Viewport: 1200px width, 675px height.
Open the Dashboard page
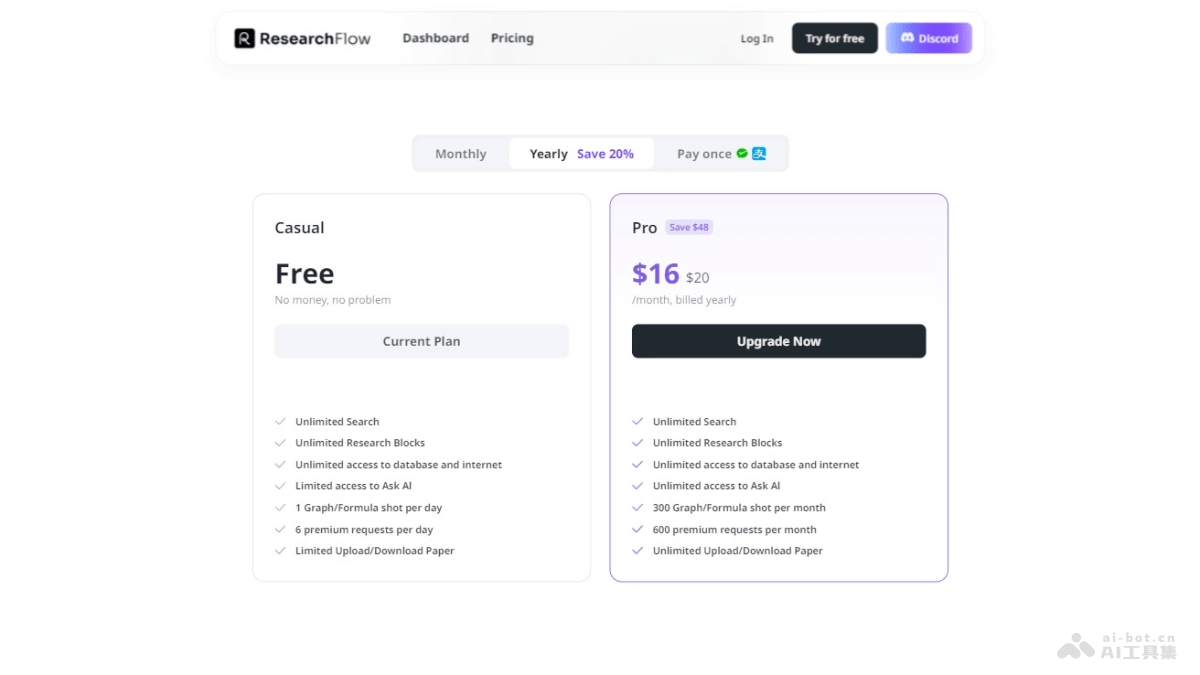(x=435, y=38)
